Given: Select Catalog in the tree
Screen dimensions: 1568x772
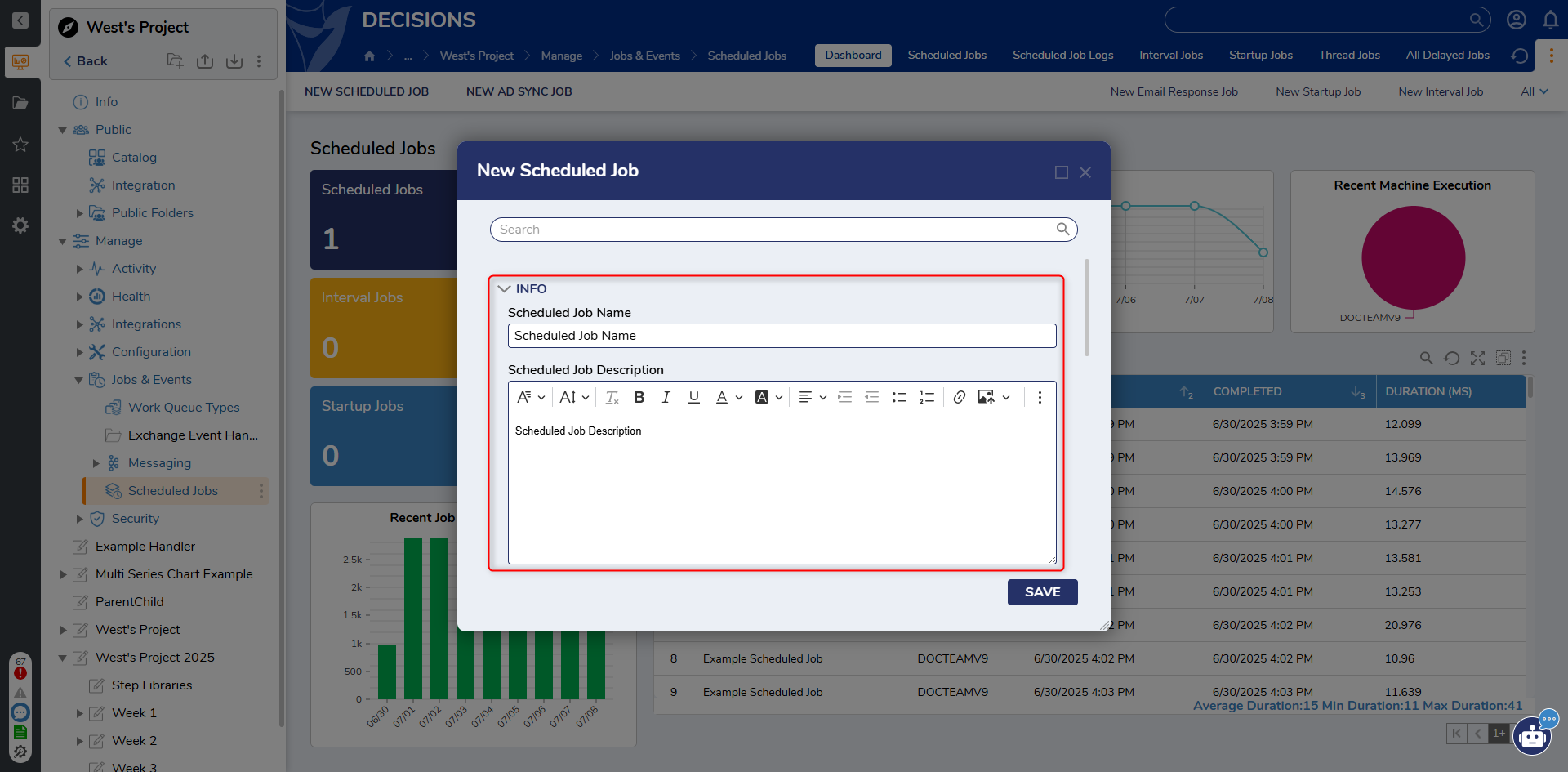Looking at the screenshot, I should [x=134, y=158].
